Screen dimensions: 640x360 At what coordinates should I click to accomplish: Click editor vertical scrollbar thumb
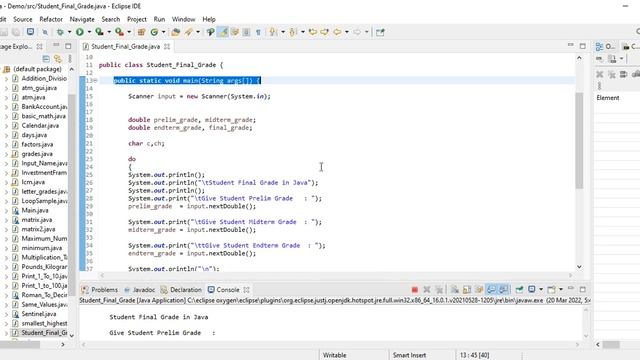click(579, 140)
